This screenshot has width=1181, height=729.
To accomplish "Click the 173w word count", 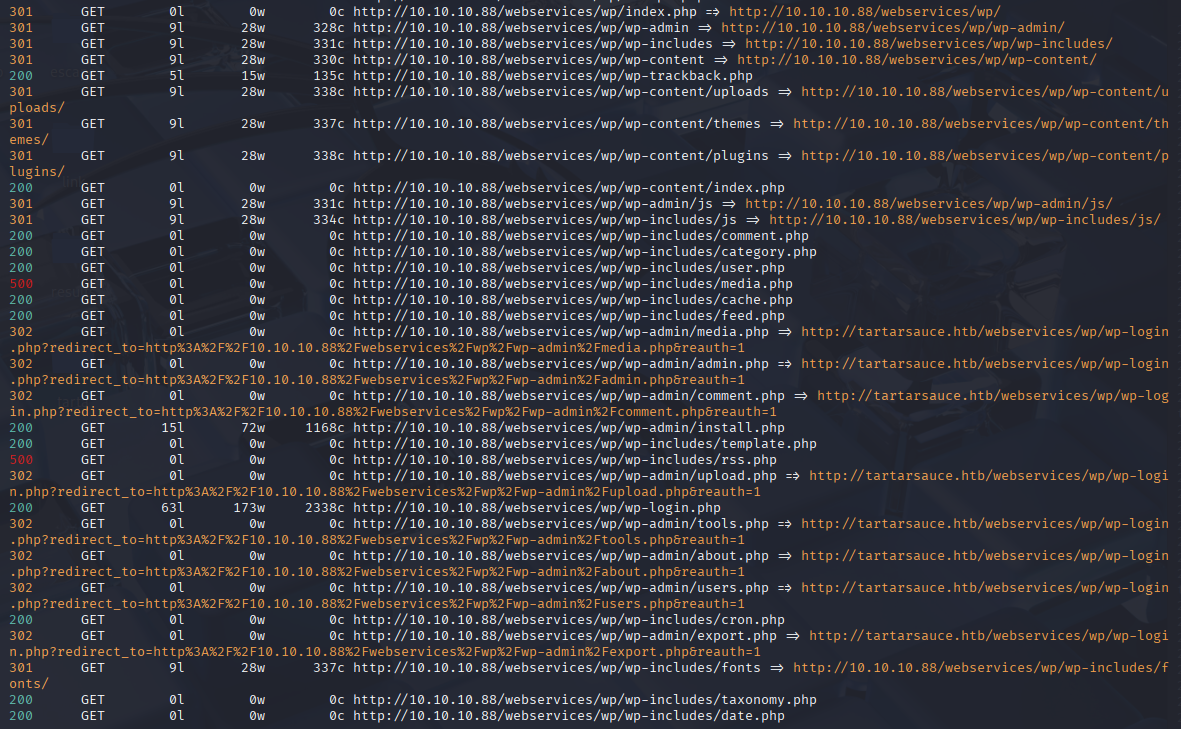I will click(x=249, y=508).
